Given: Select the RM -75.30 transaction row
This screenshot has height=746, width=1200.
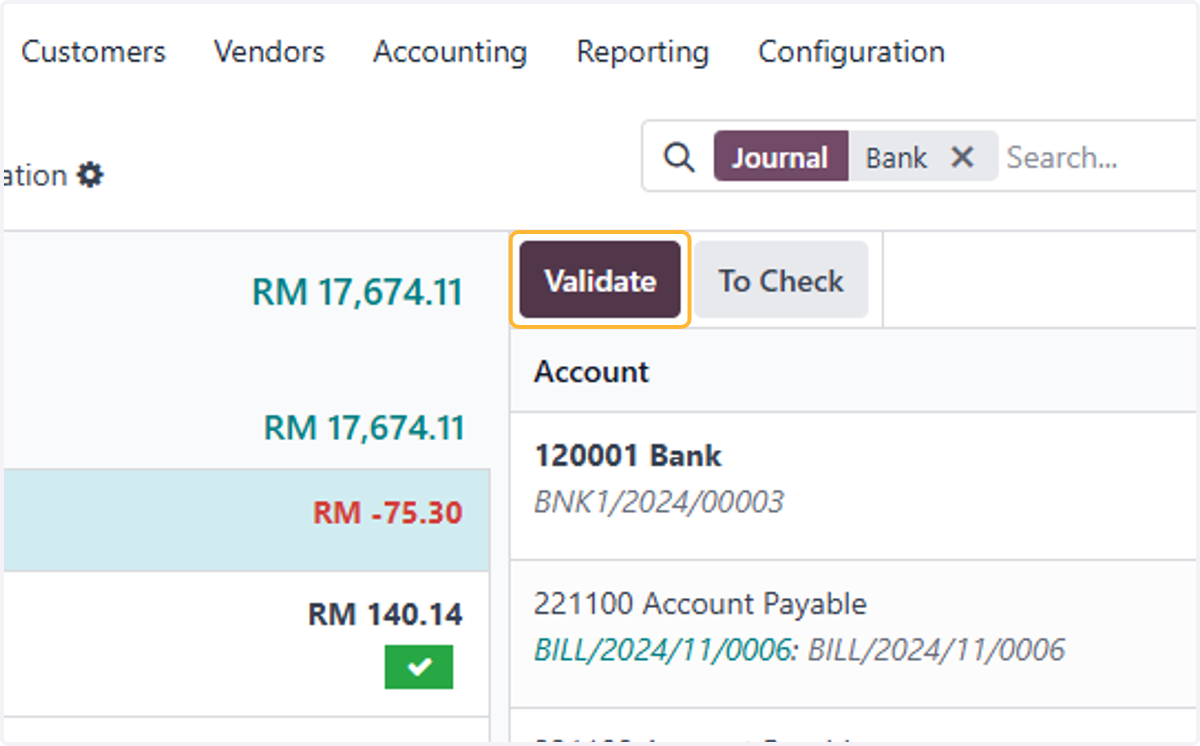Looking at the screenshot, I should (x=246, y=520).
